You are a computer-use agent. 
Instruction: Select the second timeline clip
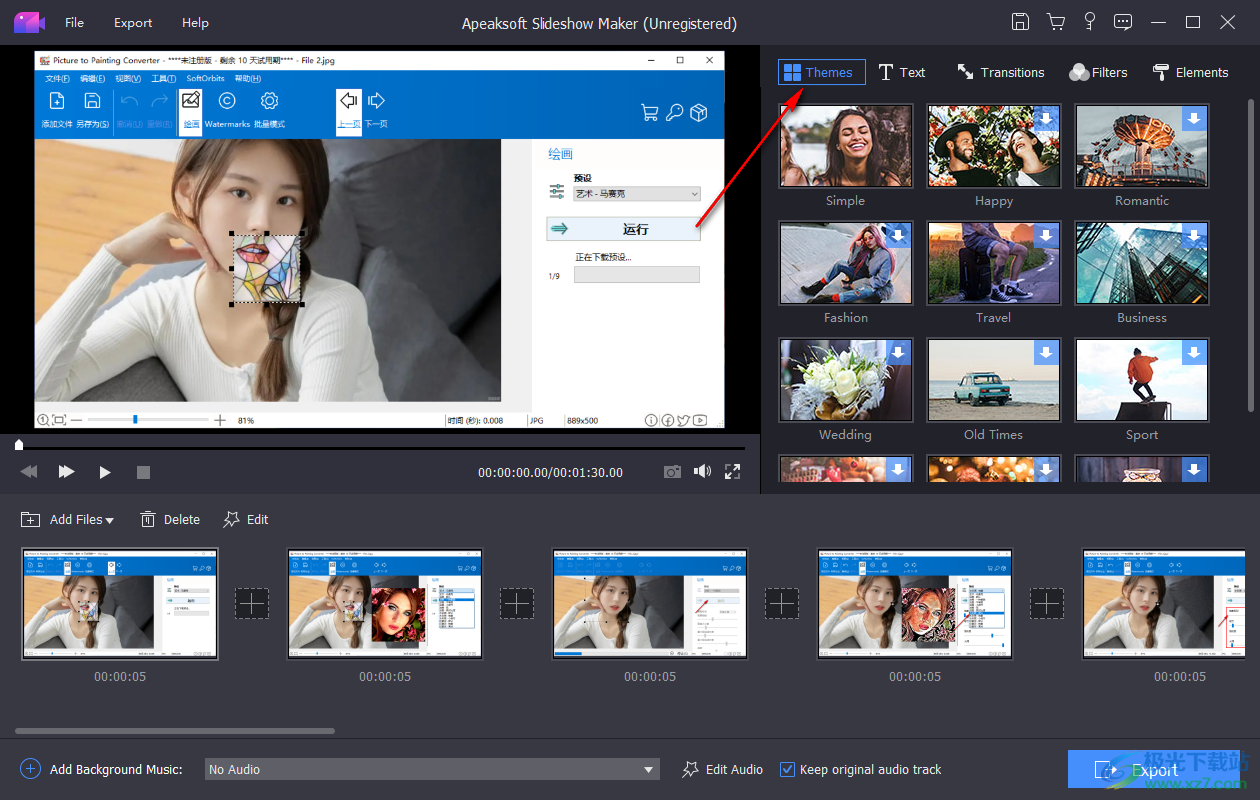(x=385, y=603)
